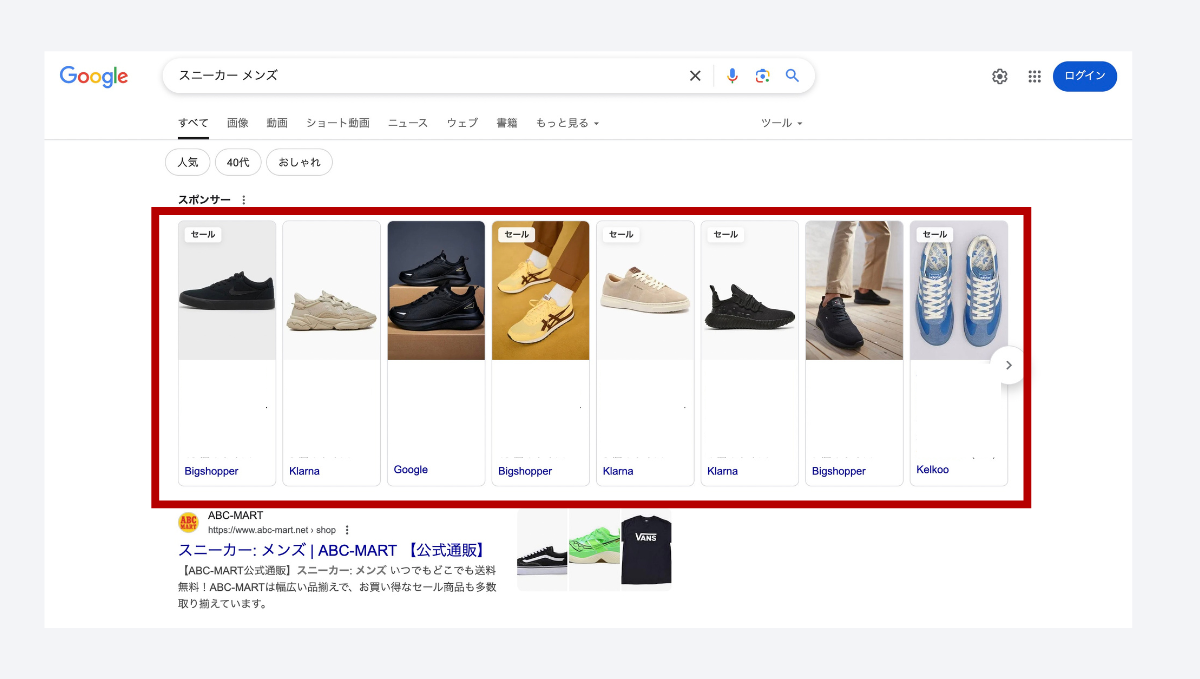The width and height of the screenshot is (1200, 679).
Task: Open the ABC-MART green sneaker thumbnail
Action: click(594, 551)
